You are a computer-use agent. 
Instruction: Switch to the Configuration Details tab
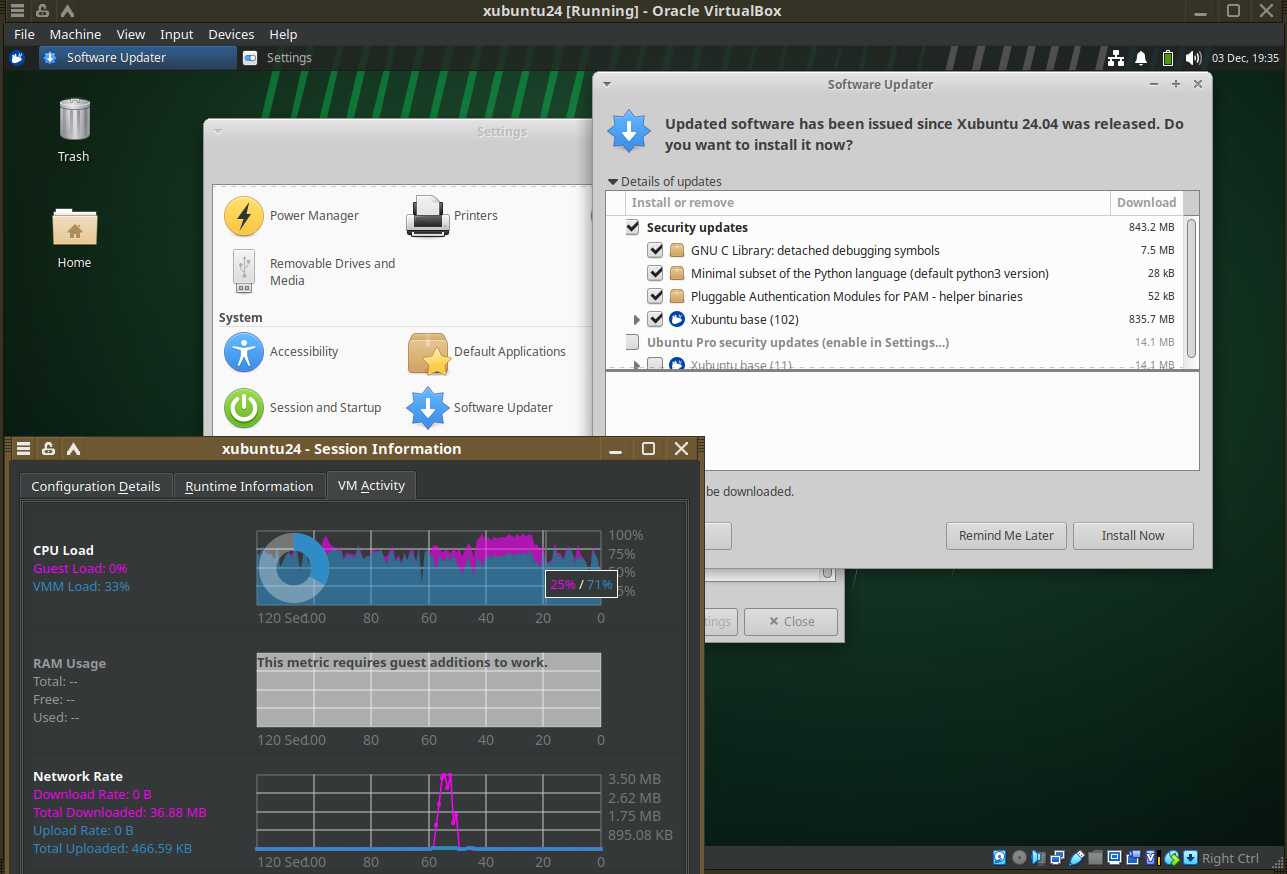click(x=96, y=486)
